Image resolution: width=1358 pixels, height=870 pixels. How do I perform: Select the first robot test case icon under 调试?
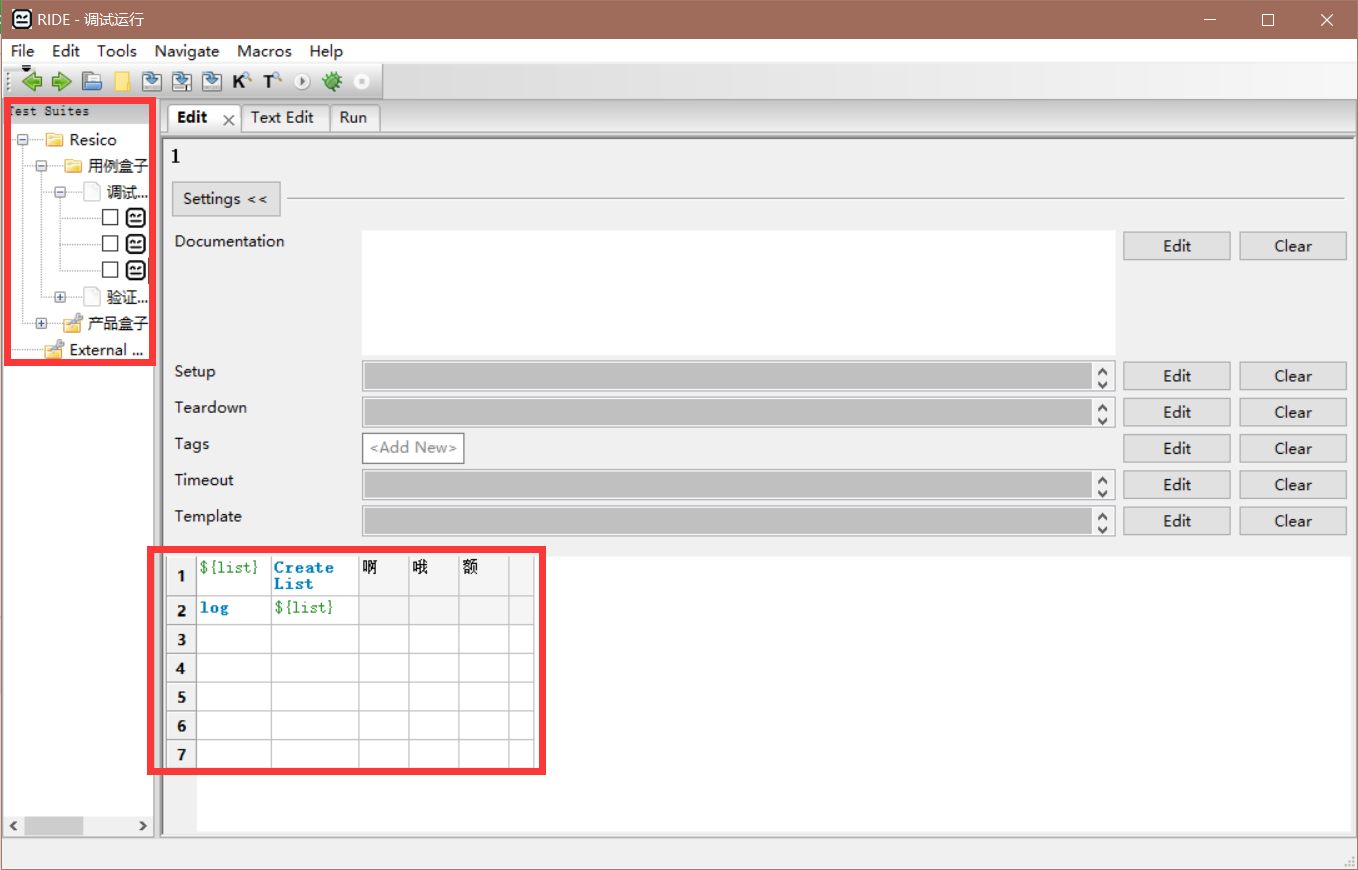point(136,218)
